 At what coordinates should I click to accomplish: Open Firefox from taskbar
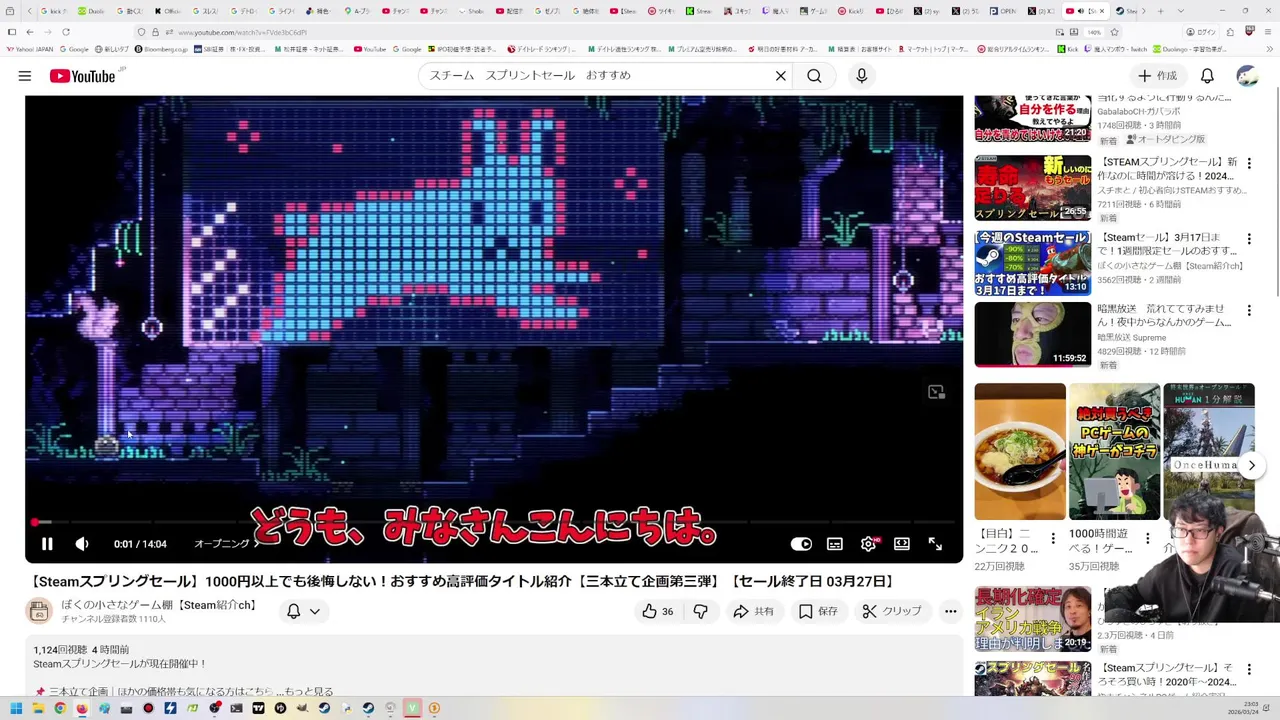point(82,708)
